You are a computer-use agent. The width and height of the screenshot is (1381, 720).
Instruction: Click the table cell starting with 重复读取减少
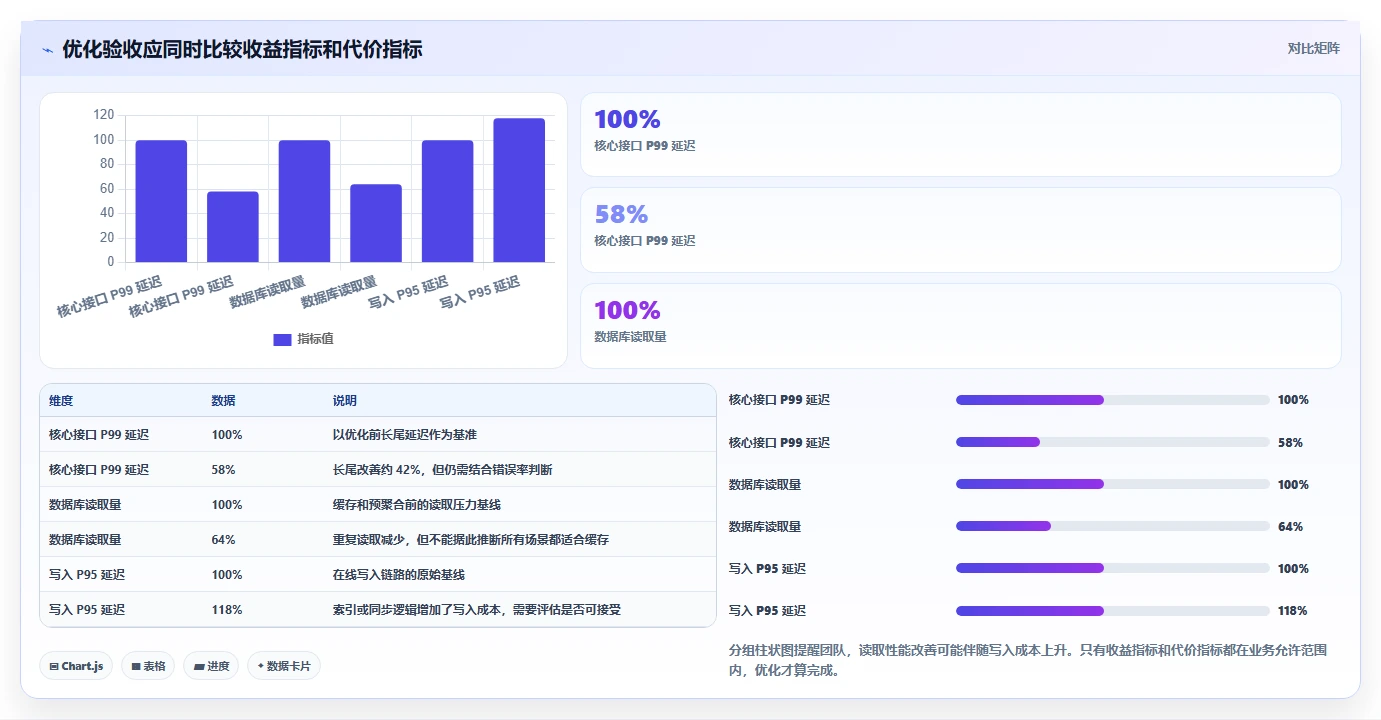[471, 540]
